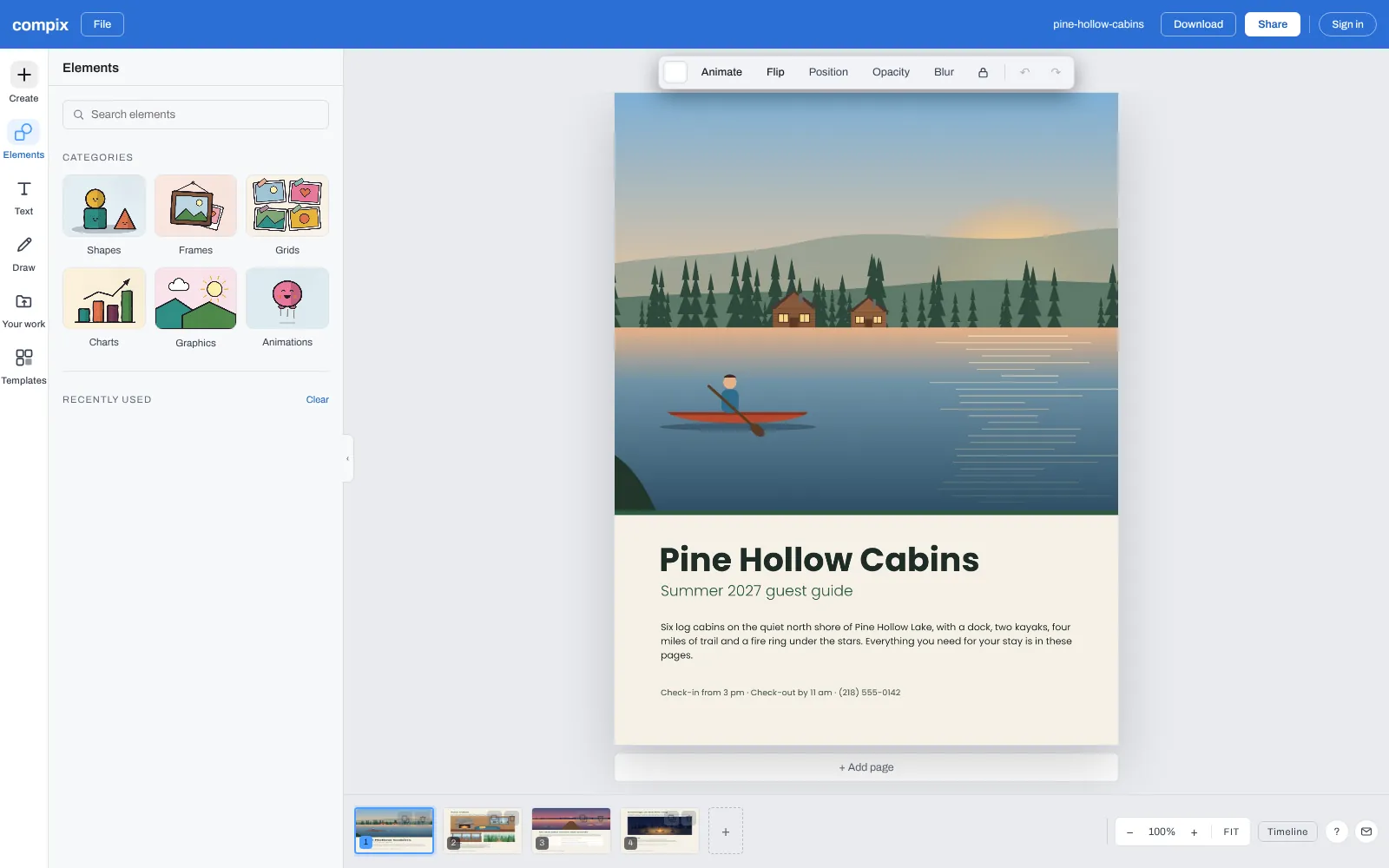Clear the recently used elements

tap(317, 399)
